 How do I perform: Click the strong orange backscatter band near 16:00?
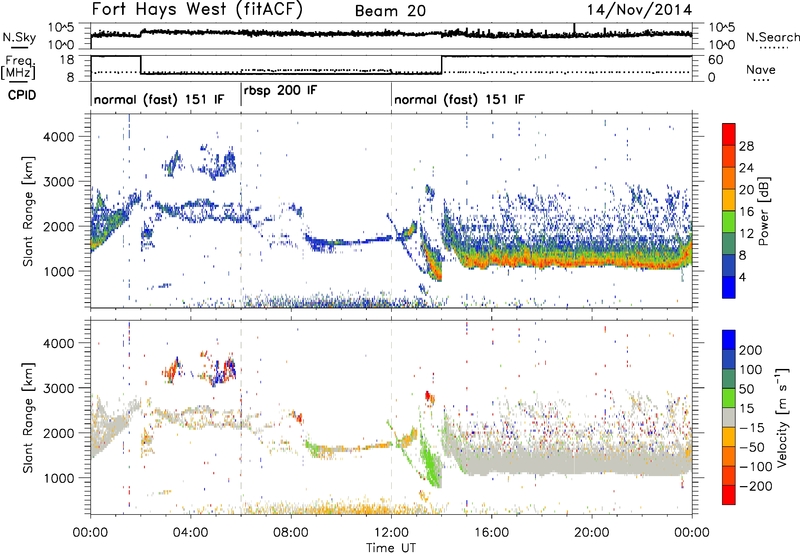click(x=491, y=261)
